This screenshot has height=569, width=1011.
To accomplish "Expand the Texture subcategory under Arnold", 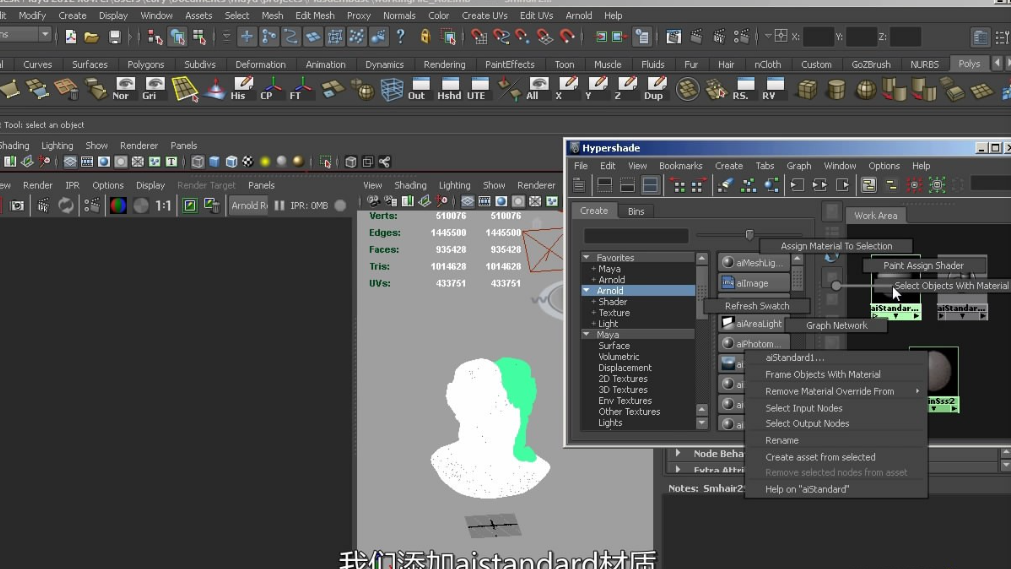I will (593, 313).
